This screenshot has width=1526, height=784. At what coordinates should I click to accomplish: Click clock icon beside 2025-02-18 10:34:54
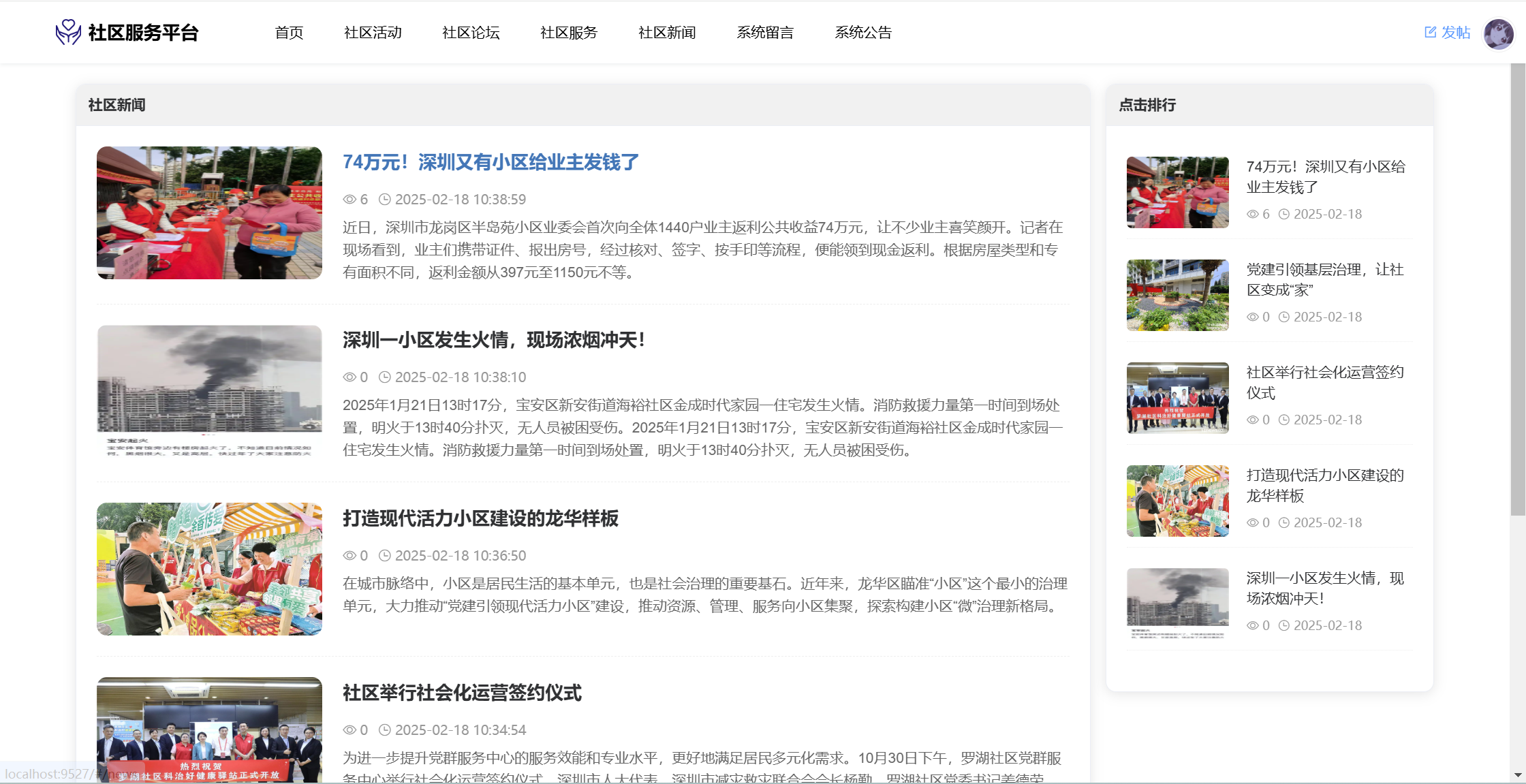[385, 730]
